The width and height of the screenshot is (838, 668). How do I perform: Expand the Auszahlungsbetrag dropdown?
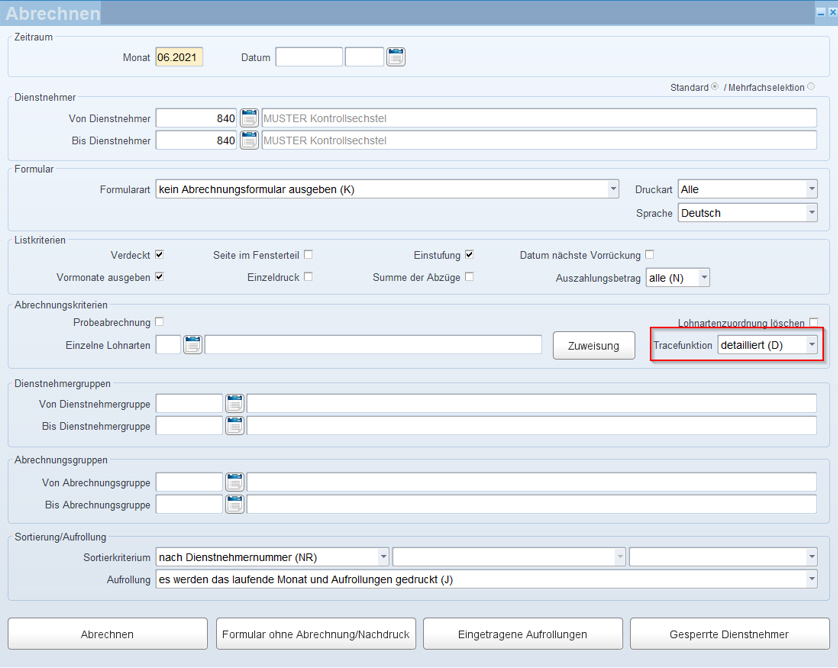(x=703, y=278)
